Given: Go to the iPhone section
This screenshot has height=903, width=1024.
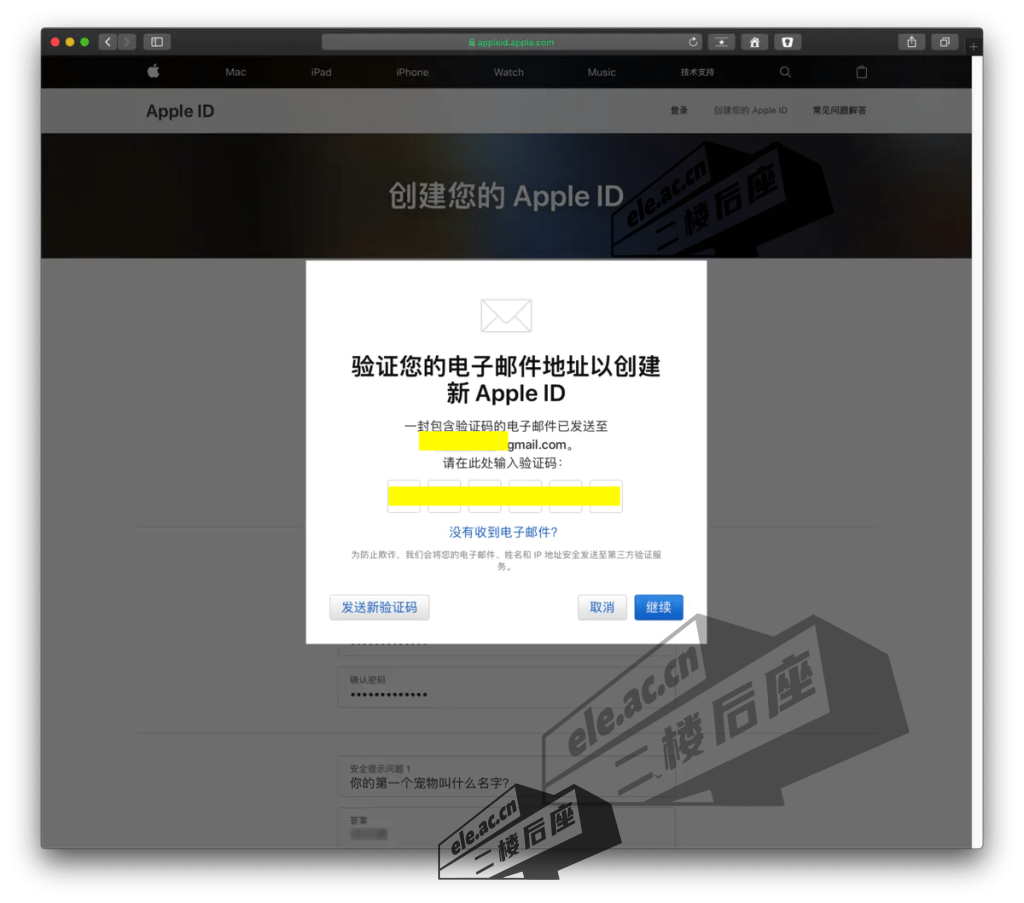Looking at the screenshot, I should (x=412, y=72).
